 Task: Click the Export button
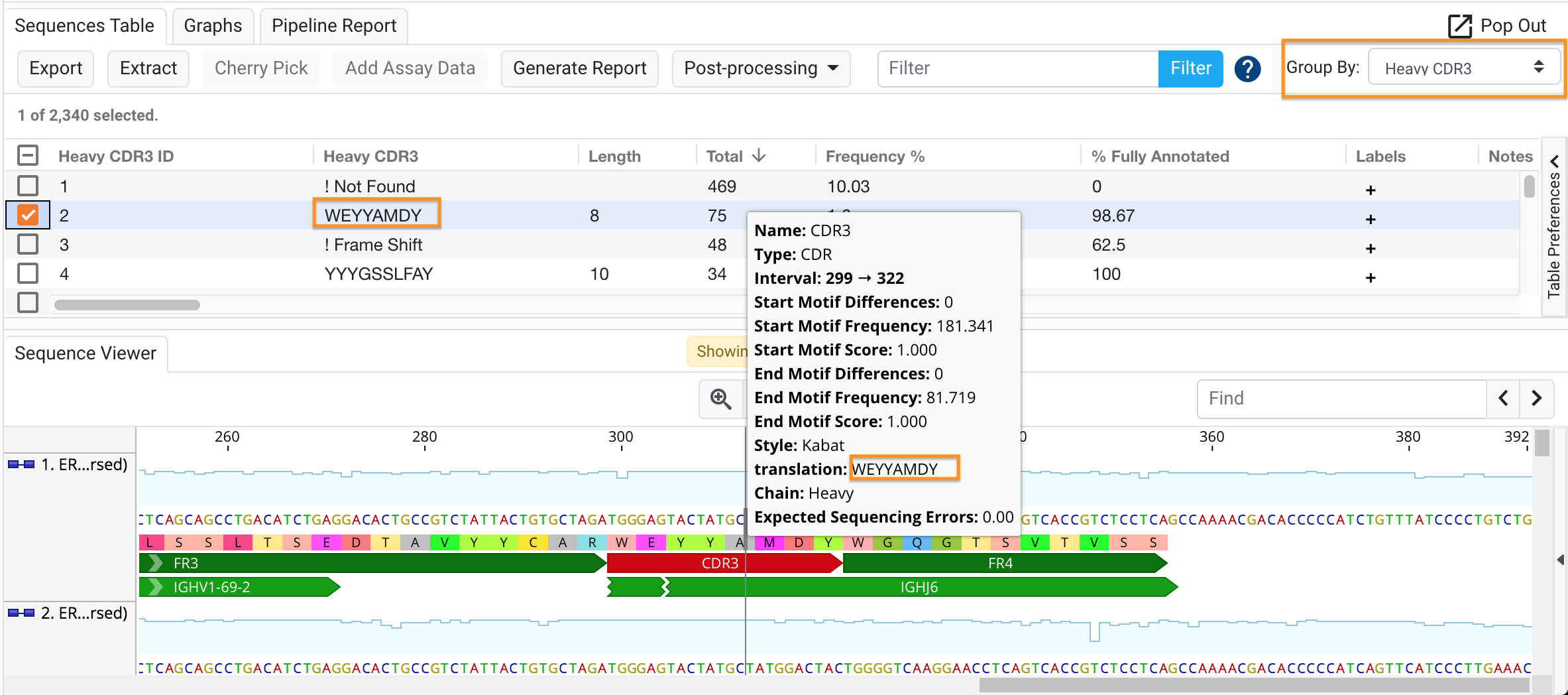(x=56, y=68)
